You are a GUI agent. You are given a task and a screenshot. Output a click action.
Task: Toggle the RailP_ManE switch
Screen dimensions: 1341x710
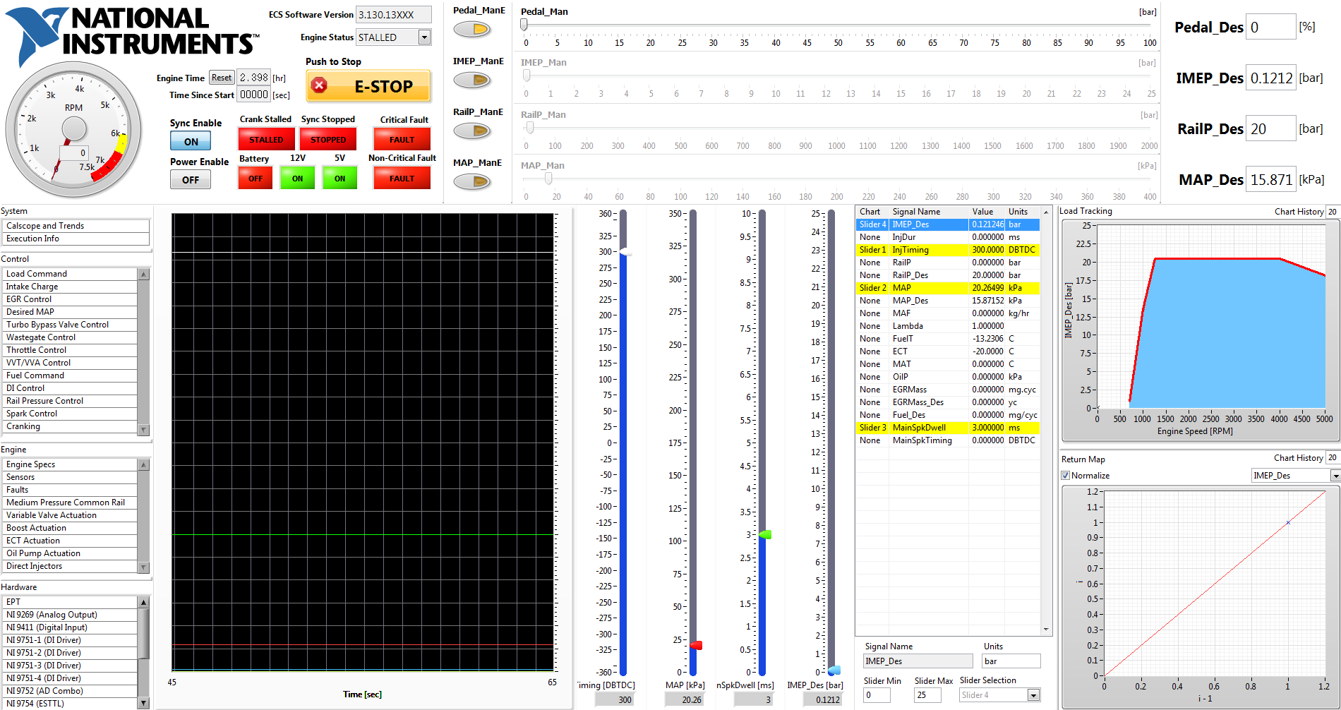tap(472, 131)
